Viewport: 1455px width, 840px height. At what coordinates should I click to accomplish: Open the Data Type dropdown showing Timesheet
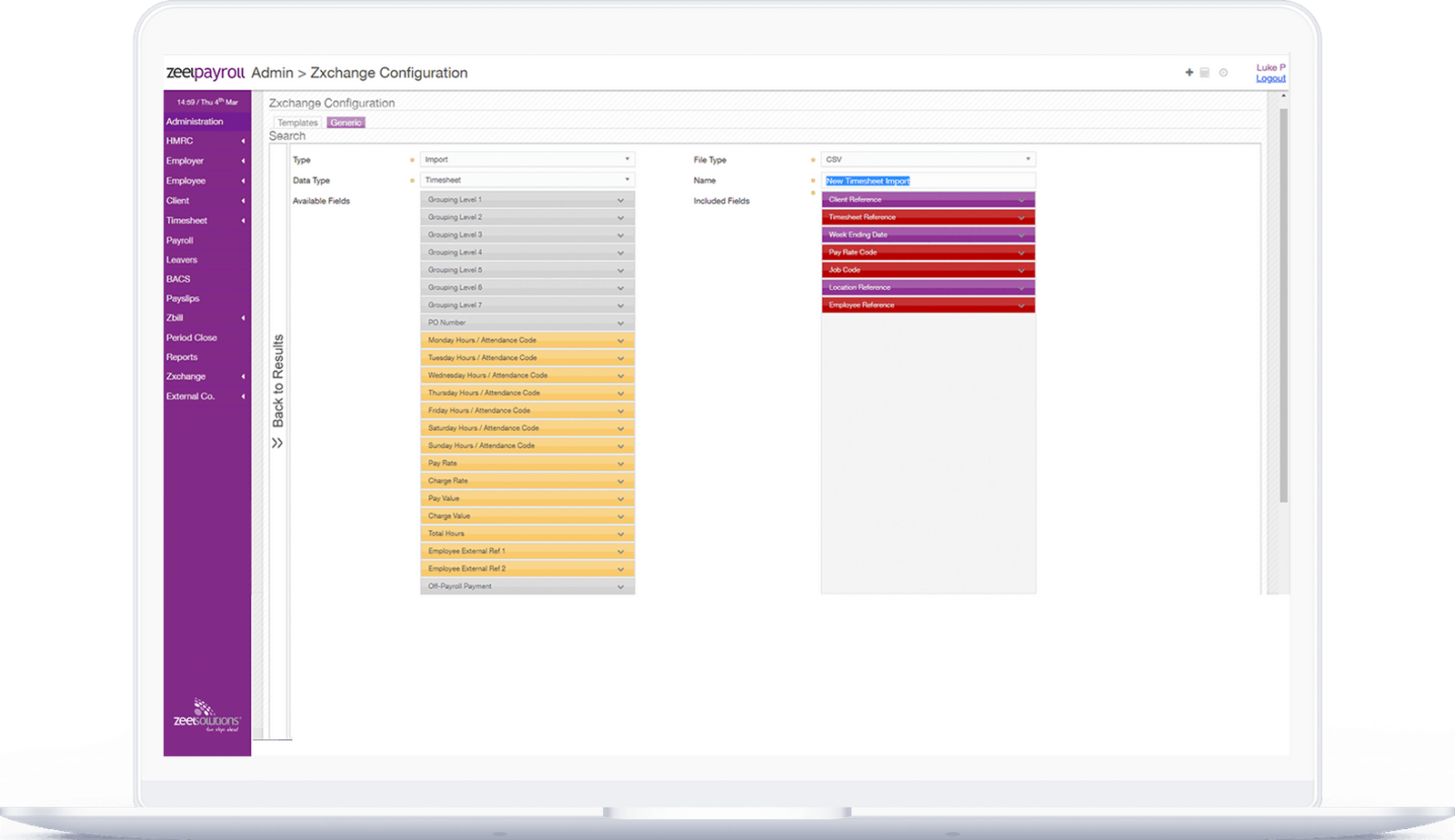click(527, 179)
